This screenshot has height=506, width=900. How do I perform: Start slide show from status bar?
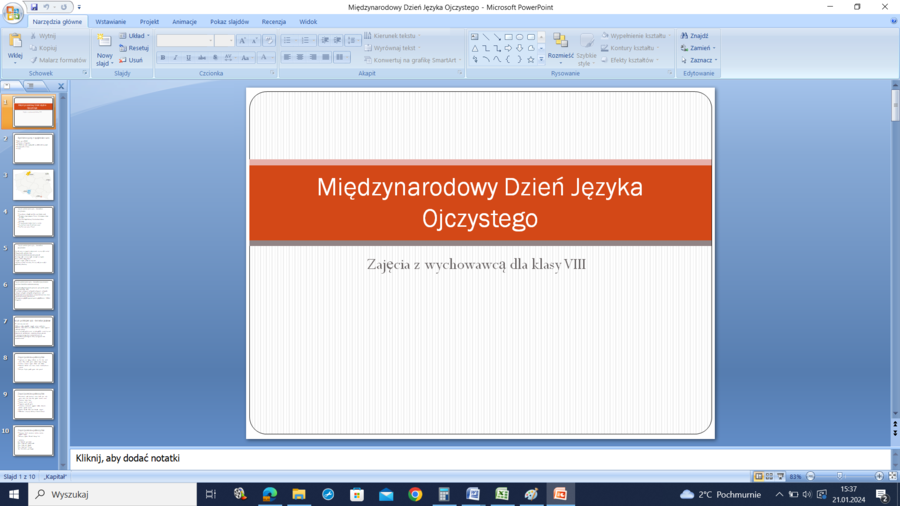(x=780, y=476)
